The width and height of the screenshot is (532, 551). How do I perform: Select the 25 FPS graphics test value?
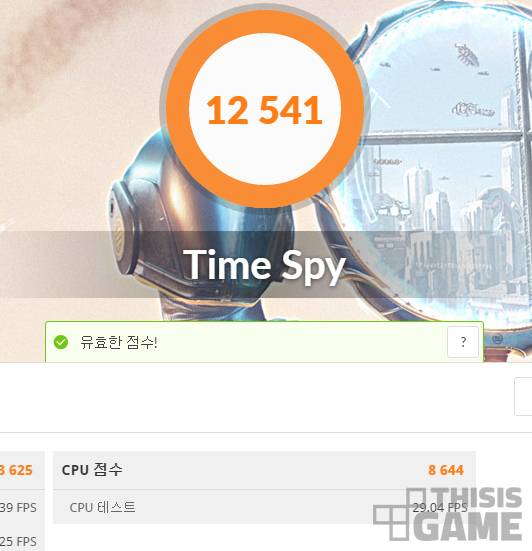(18, 542)
